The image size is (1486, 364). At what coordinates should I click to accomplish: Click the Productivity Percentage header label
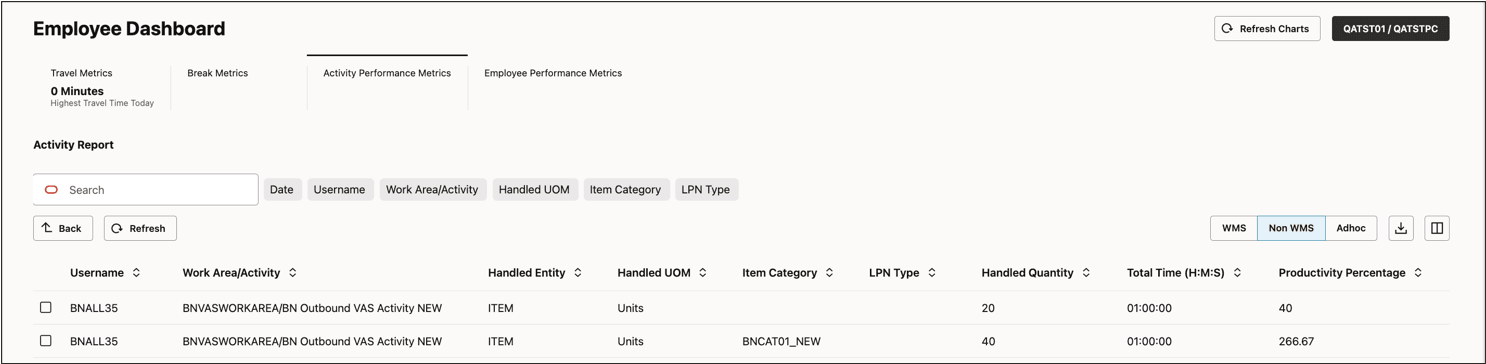tap(1342, 273)
